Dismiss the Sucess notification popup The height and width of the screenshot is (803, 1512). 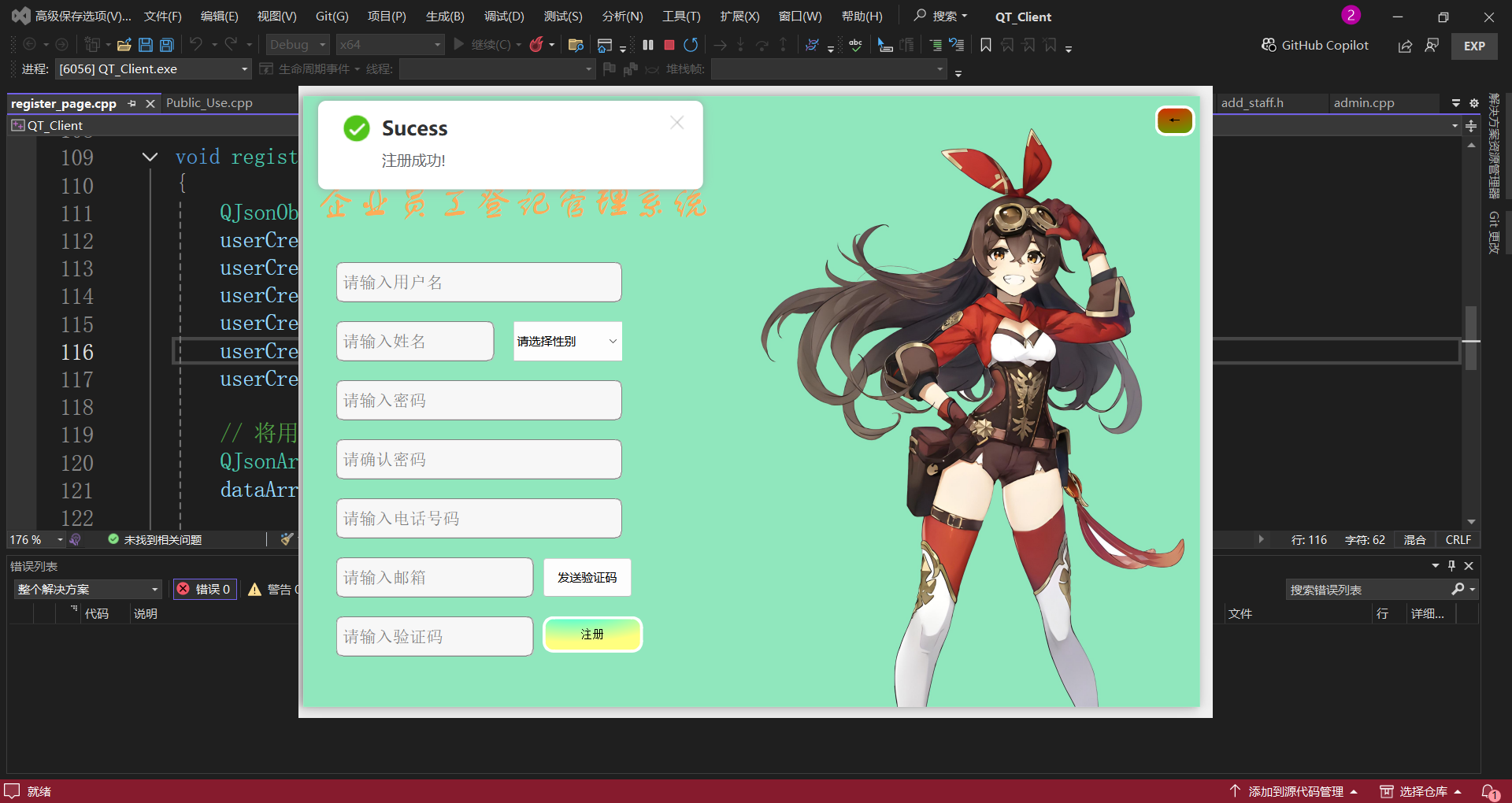(x=676, y=122)
